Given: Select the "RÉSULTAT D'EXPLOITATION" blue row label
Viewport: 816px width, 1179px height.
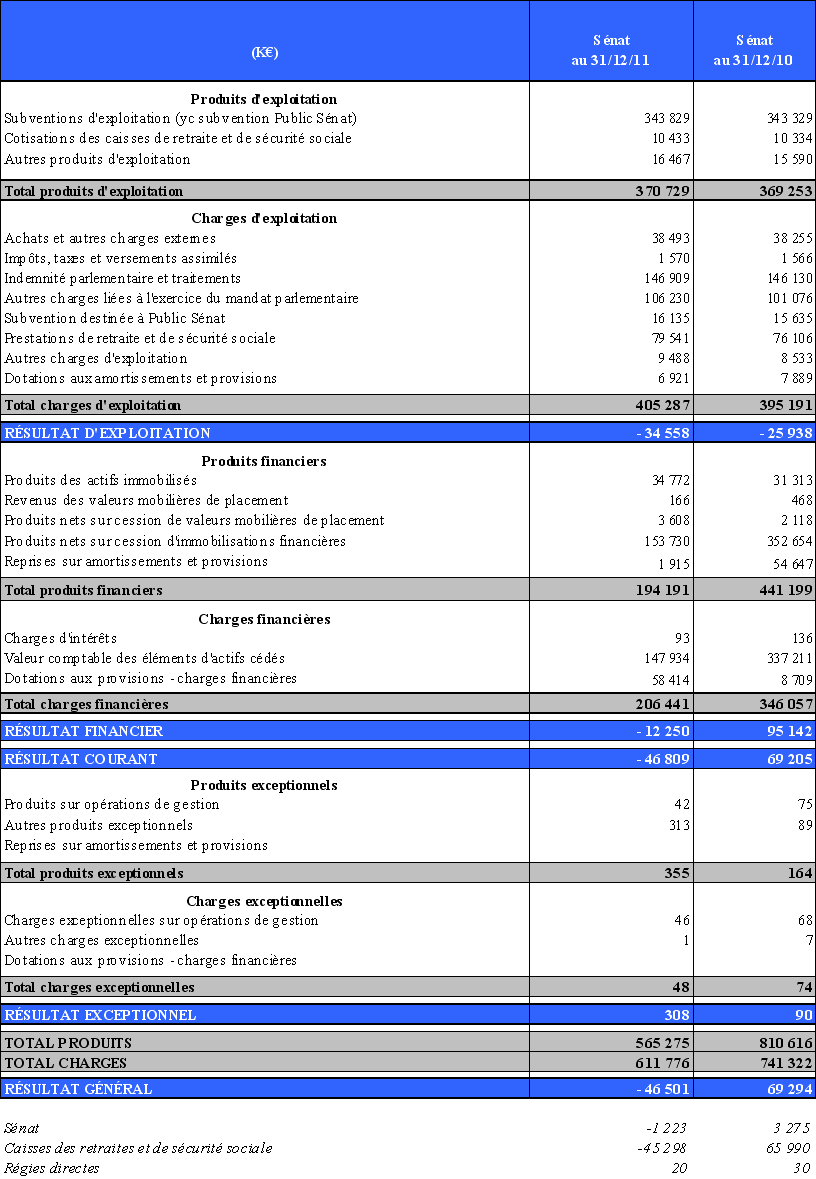Looking at the screenshot, I should point(108,433).
